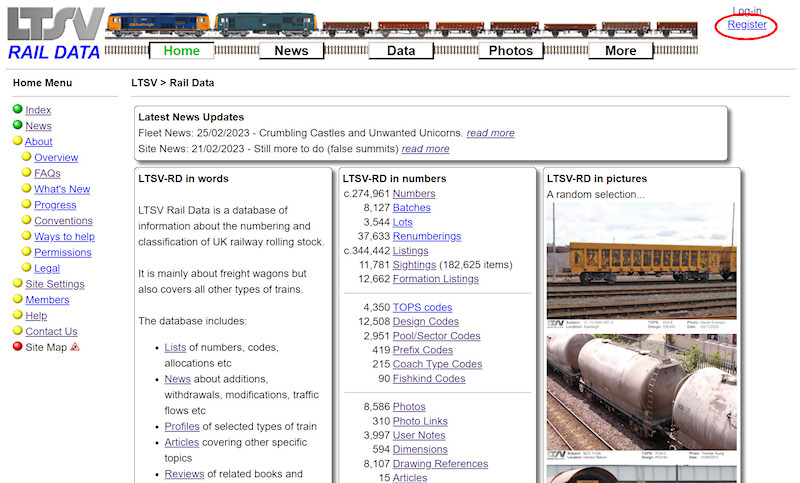Expand the More navigation menu

point(620,51)
